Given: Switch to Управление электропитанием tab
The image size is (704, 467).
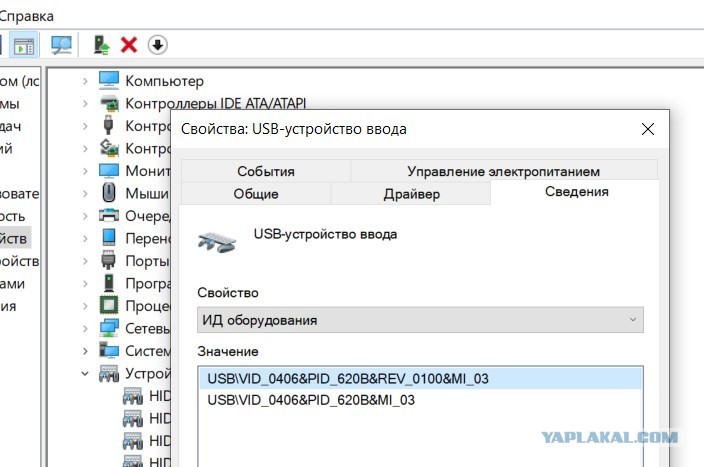Looking at the screenshot, I should 503,171.
